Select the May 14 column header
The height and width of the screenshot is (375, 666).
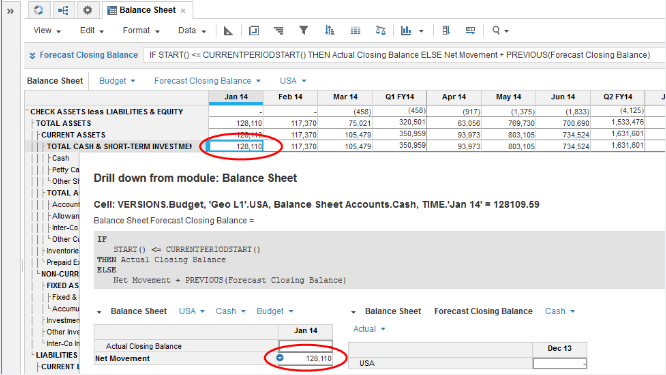508,97
